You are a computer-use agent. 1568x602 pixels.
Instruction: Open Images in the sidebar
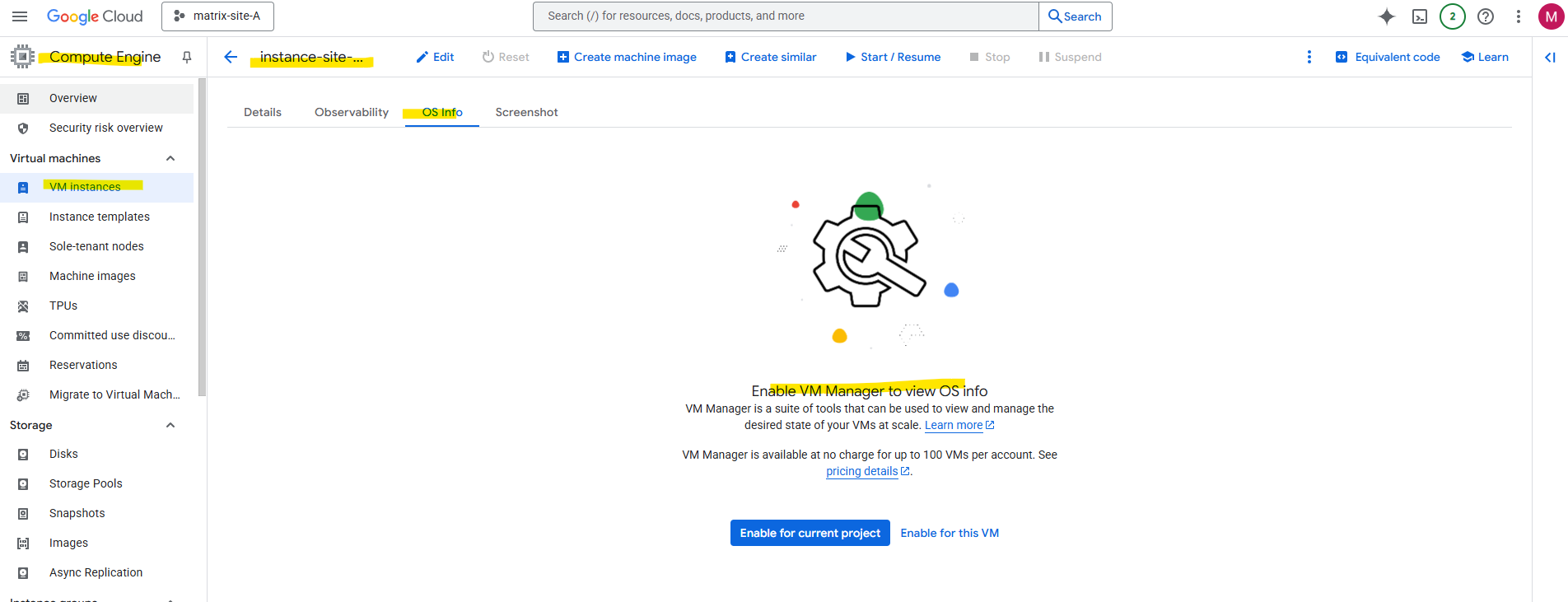click(97, 543)
